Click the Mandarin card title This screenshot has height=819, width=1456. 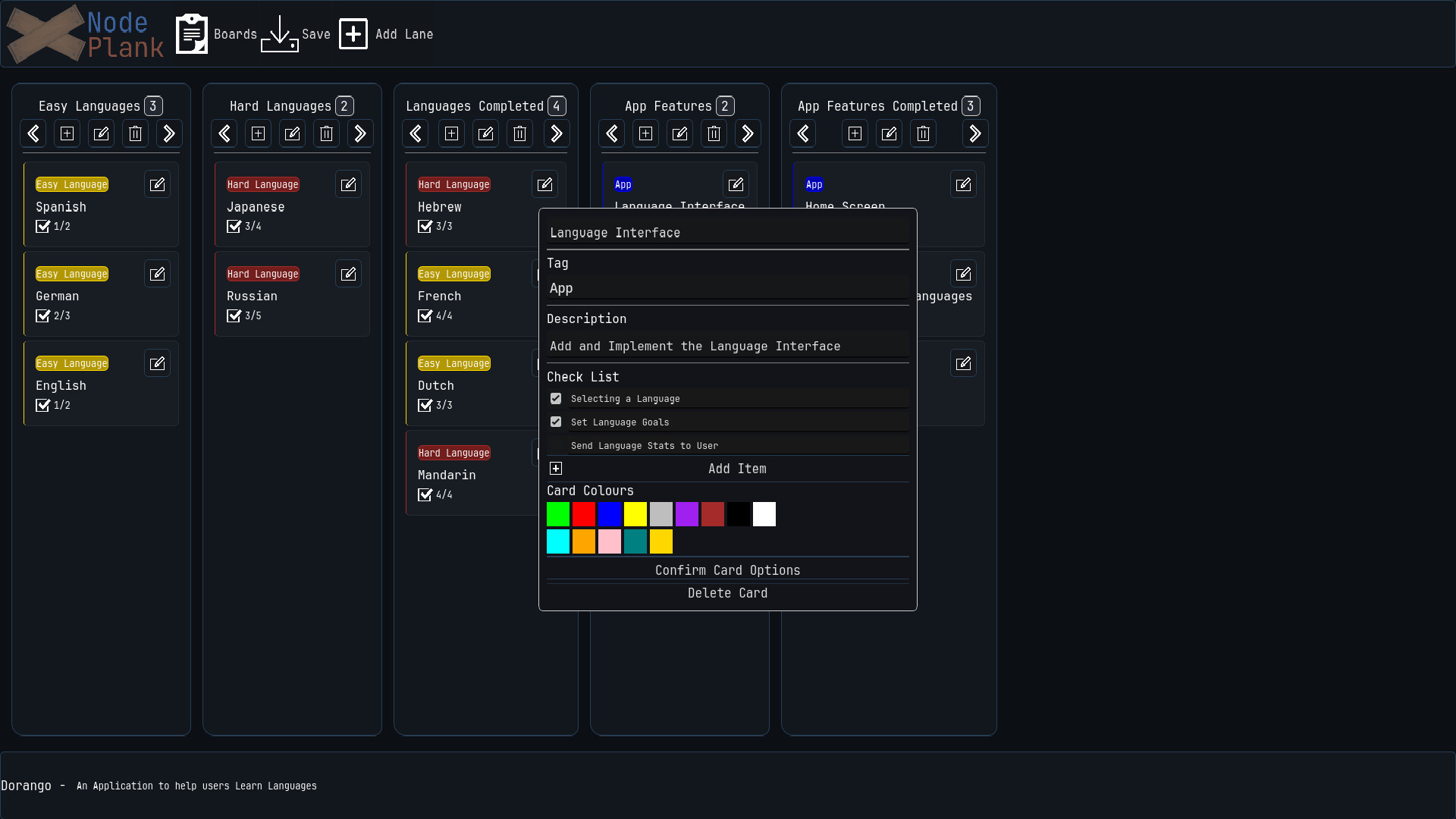447,475
